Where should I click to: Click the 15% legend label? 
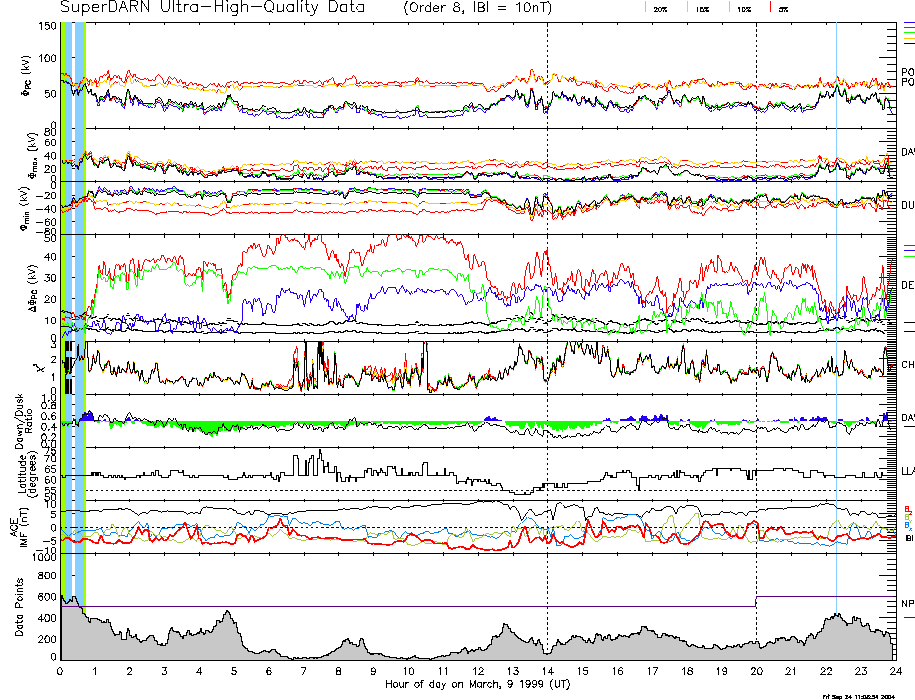coord(702,8)
